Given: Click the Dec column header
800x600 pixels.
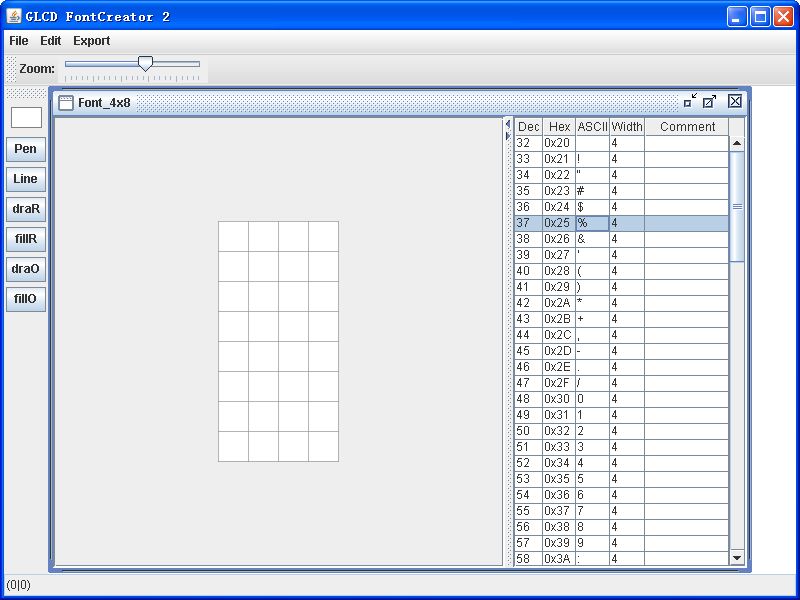Looking at the screenshot, I should point(529,127).
